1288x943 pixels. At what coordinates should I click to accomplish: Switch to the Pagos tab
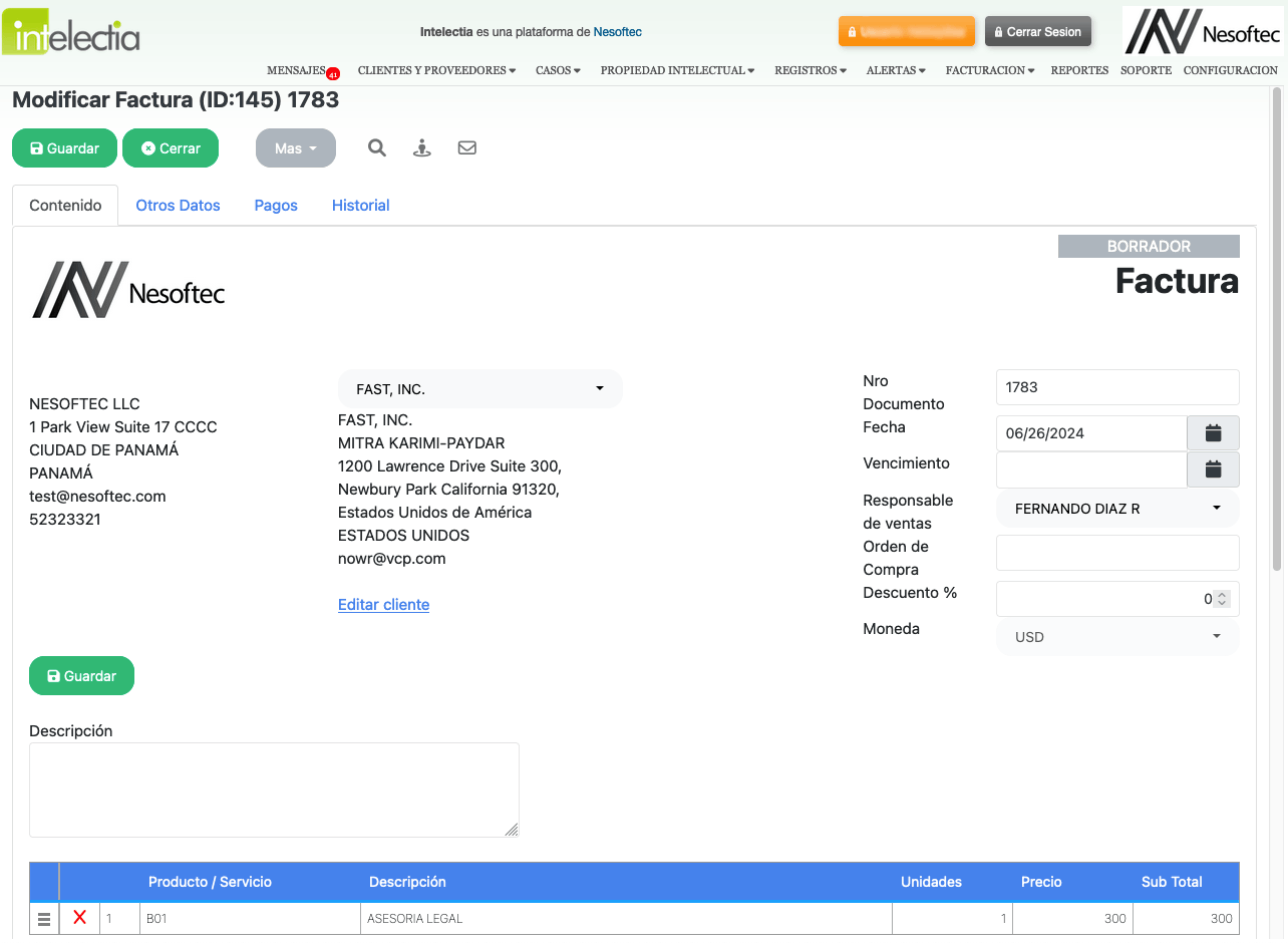coord(276,205)
